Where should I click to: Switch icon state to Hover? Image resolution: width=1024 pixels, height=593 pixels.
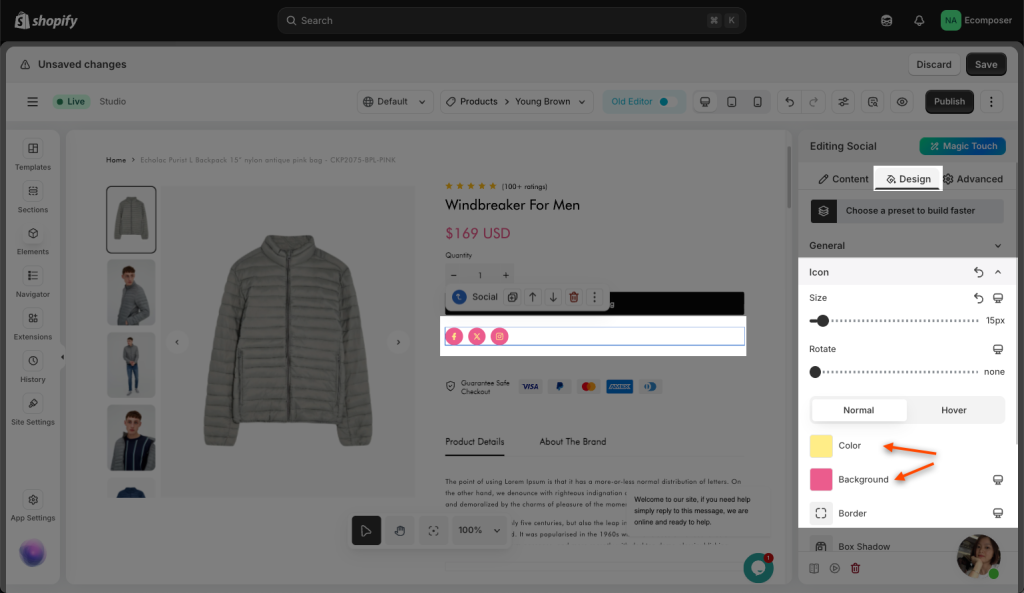pos(954,410)
